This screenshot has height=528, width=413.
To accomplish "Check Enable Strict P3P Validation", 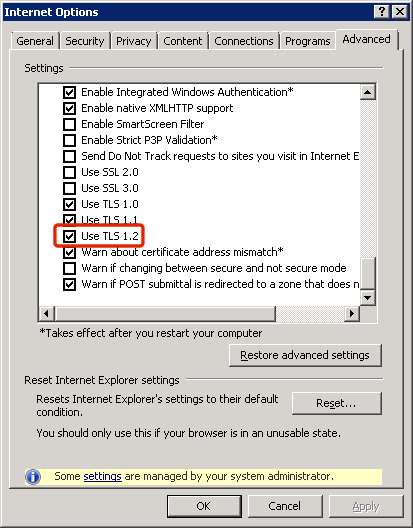I will click(69, 140).
